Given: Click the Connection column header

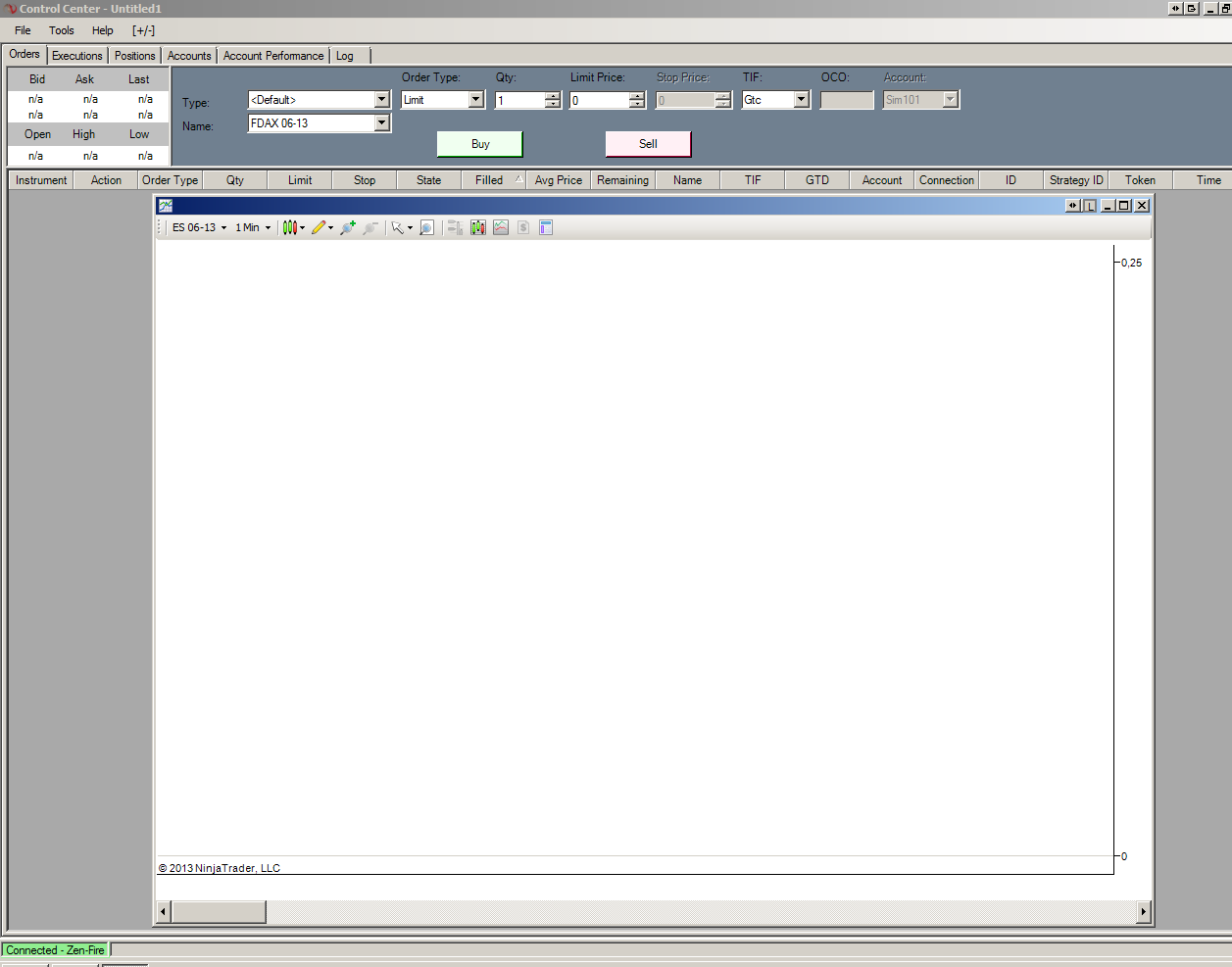Looking at the screenshot, I should [x=947, y=180].
